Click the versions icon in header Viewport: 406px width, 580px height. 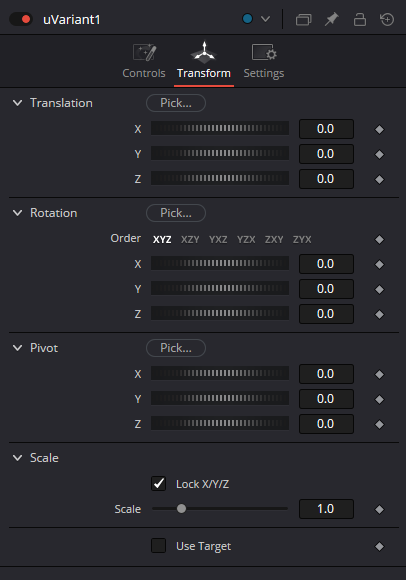tap(304, 19)
